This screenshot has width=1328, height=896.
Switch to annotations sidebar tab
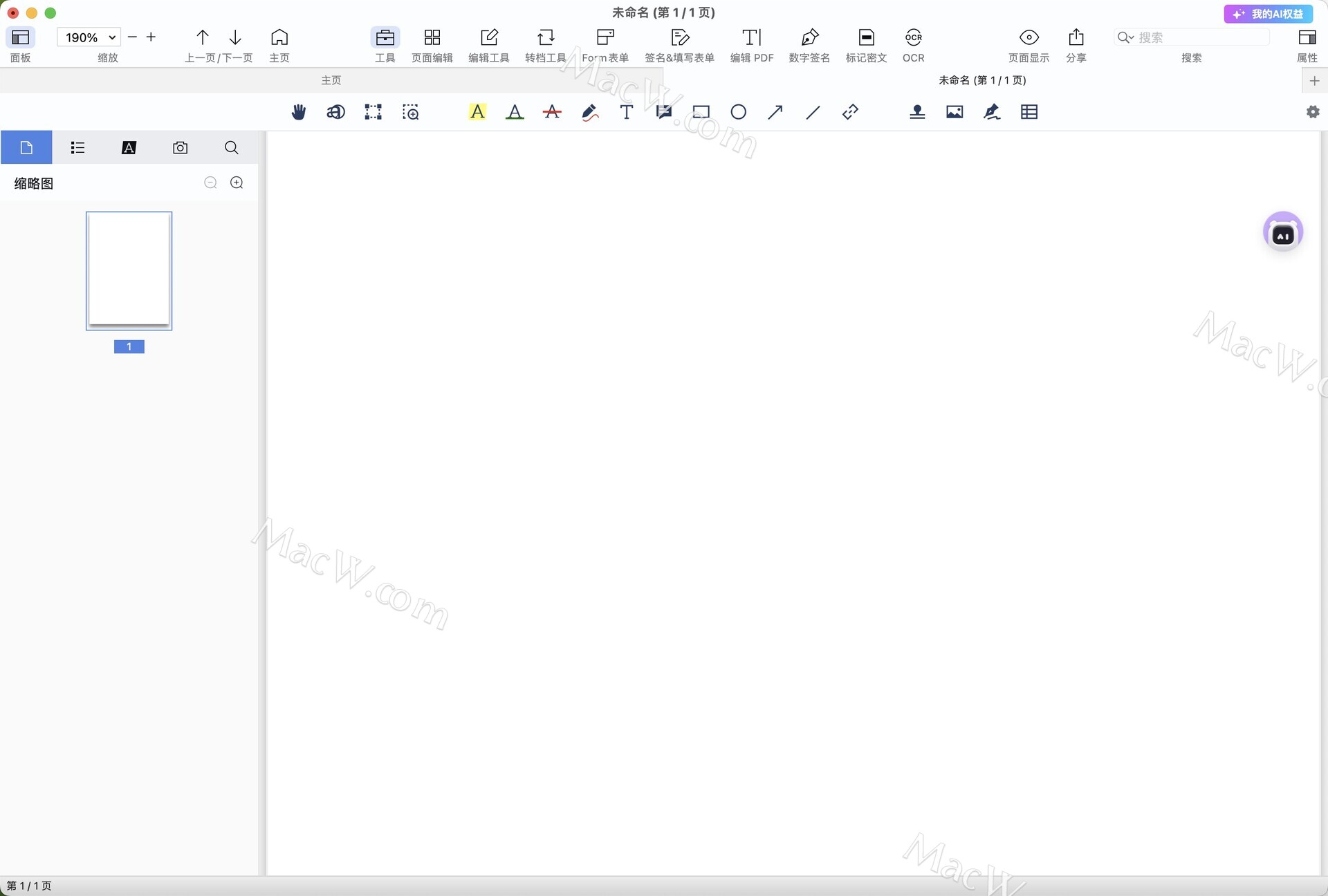click(129, 147)
